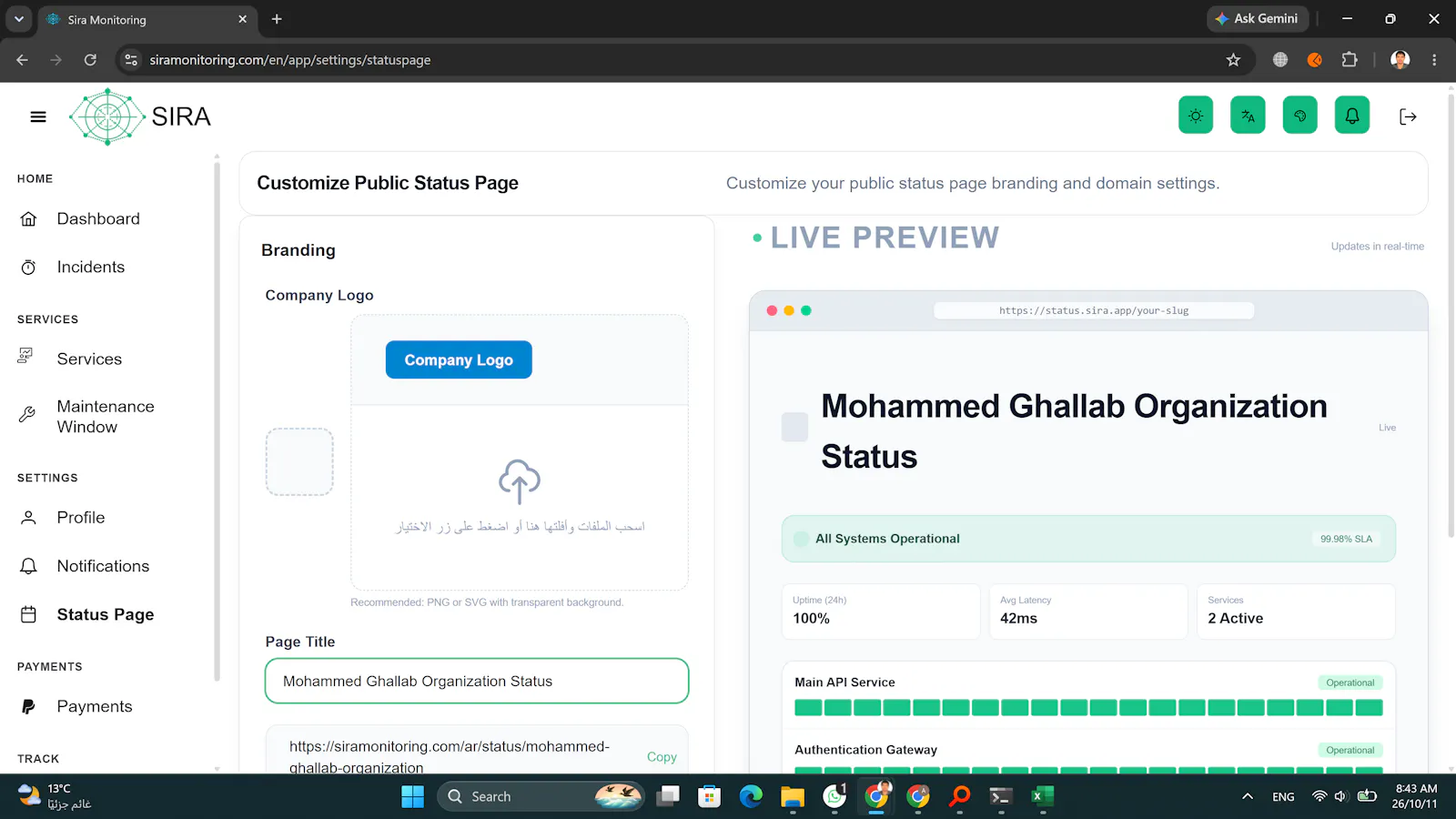Bookmark this page with the star icon
The image size is (1456, 819).
point(1233,60)
